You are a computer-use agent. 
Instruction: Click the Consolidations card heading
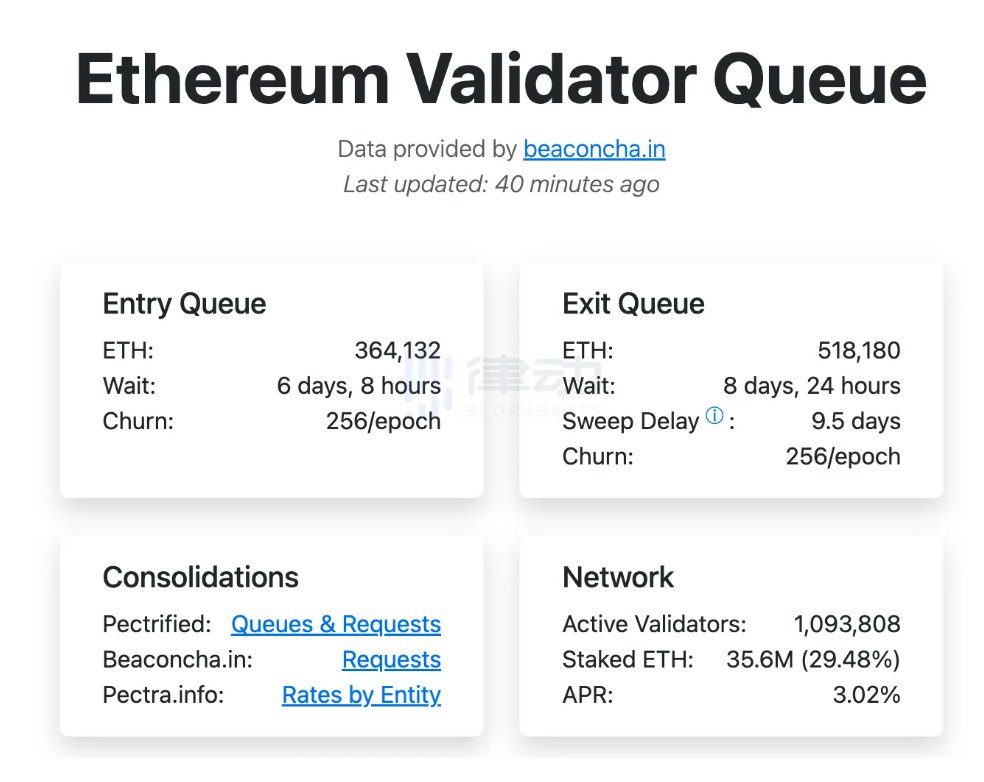pyautogui.click(x=200, y=577)
